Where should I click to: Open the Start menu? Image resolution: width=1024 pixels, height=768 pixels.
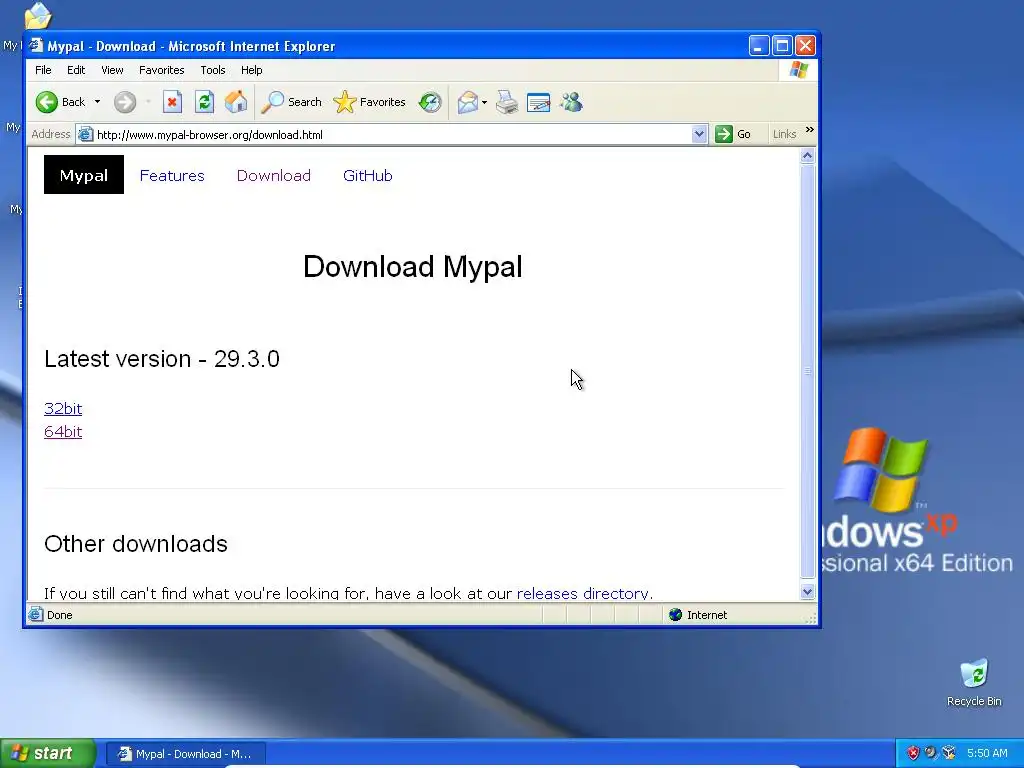coord(48,753)
